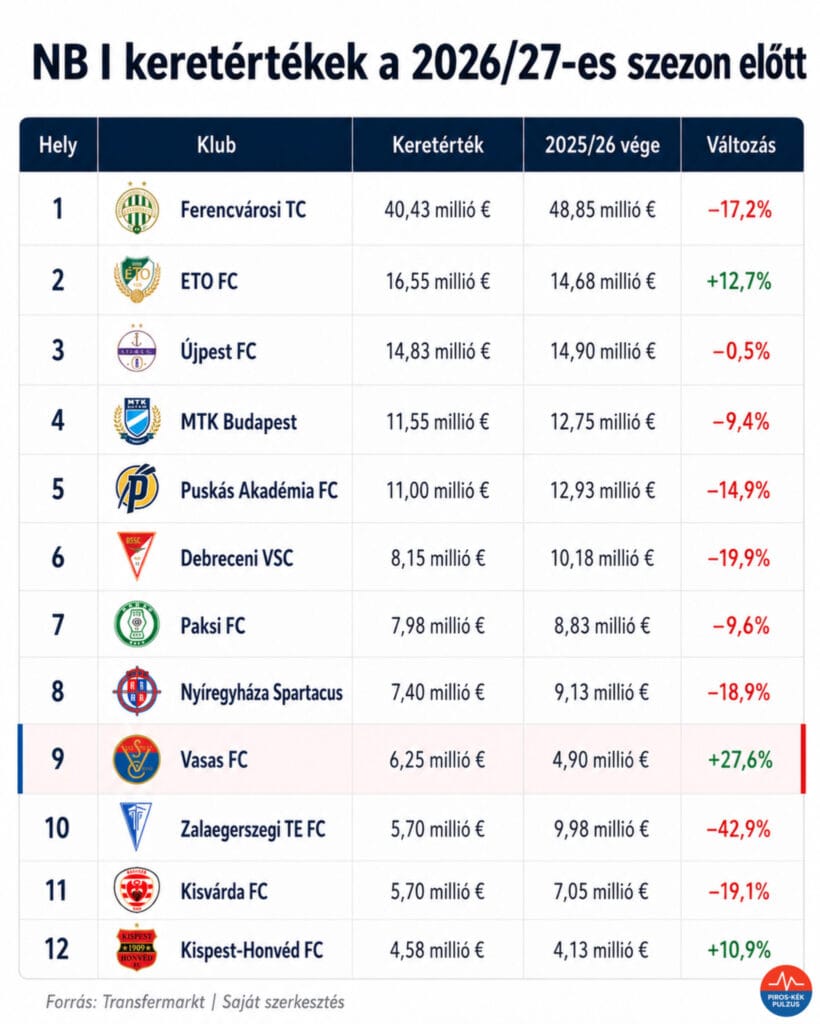The height and width of the screenshot is (1024, 820).
Task: Click the Vasas FC round crest
Action: [136, 759]
